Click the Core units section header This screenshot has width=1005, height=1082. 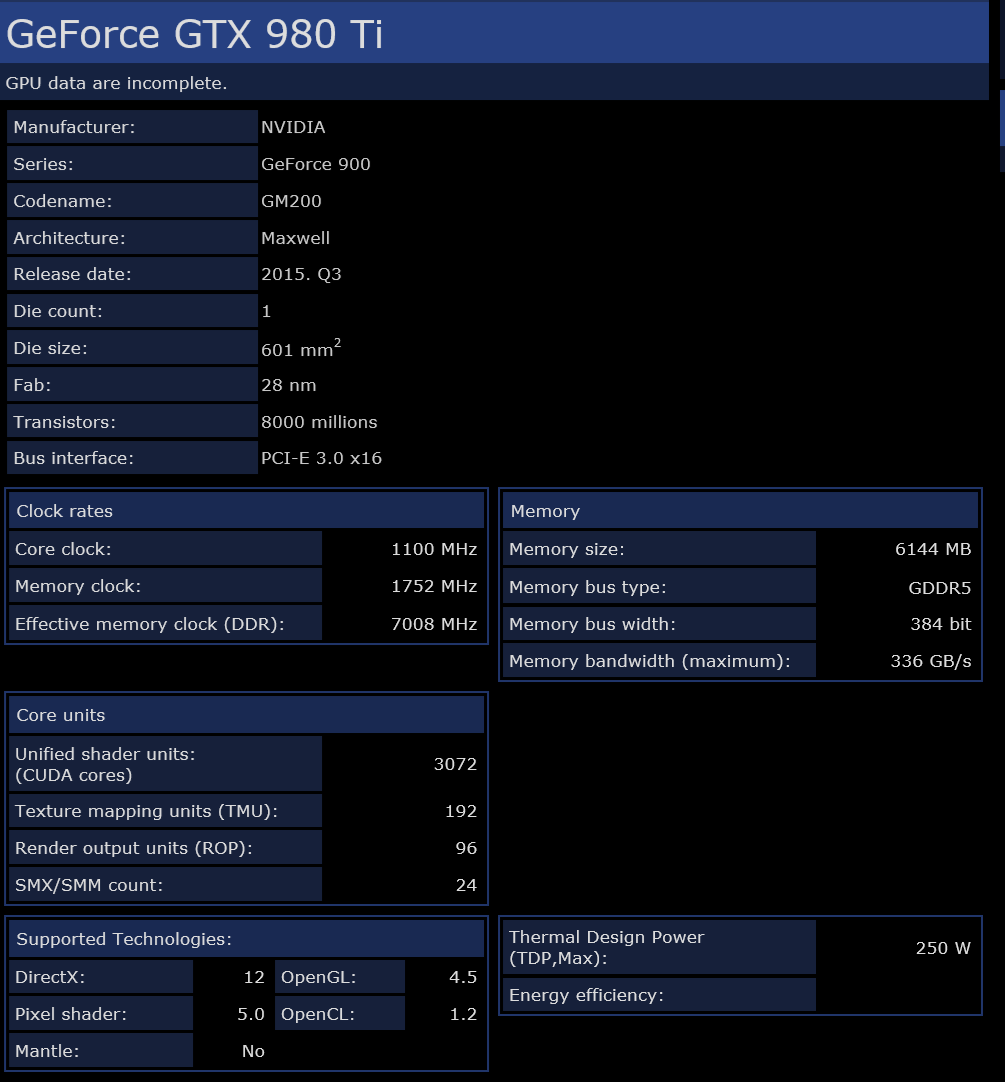(246, 715)
